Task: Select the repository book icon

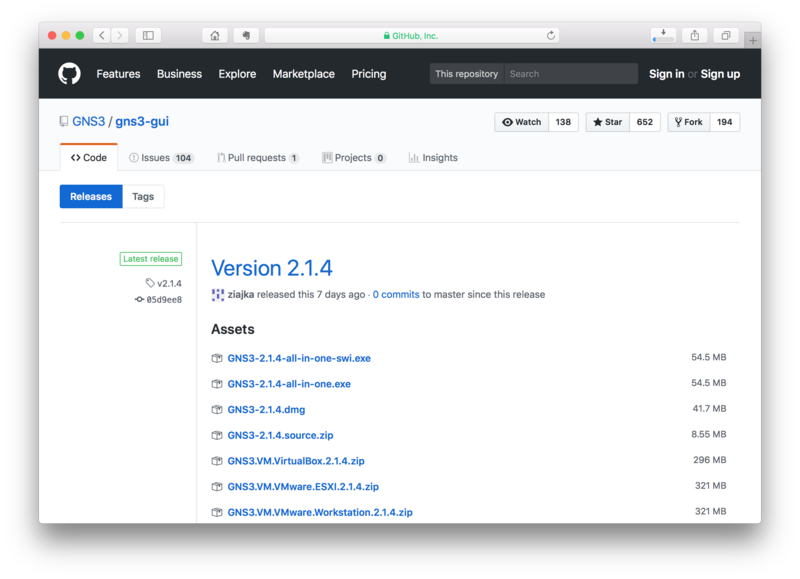Action: [x=64, y=121]
